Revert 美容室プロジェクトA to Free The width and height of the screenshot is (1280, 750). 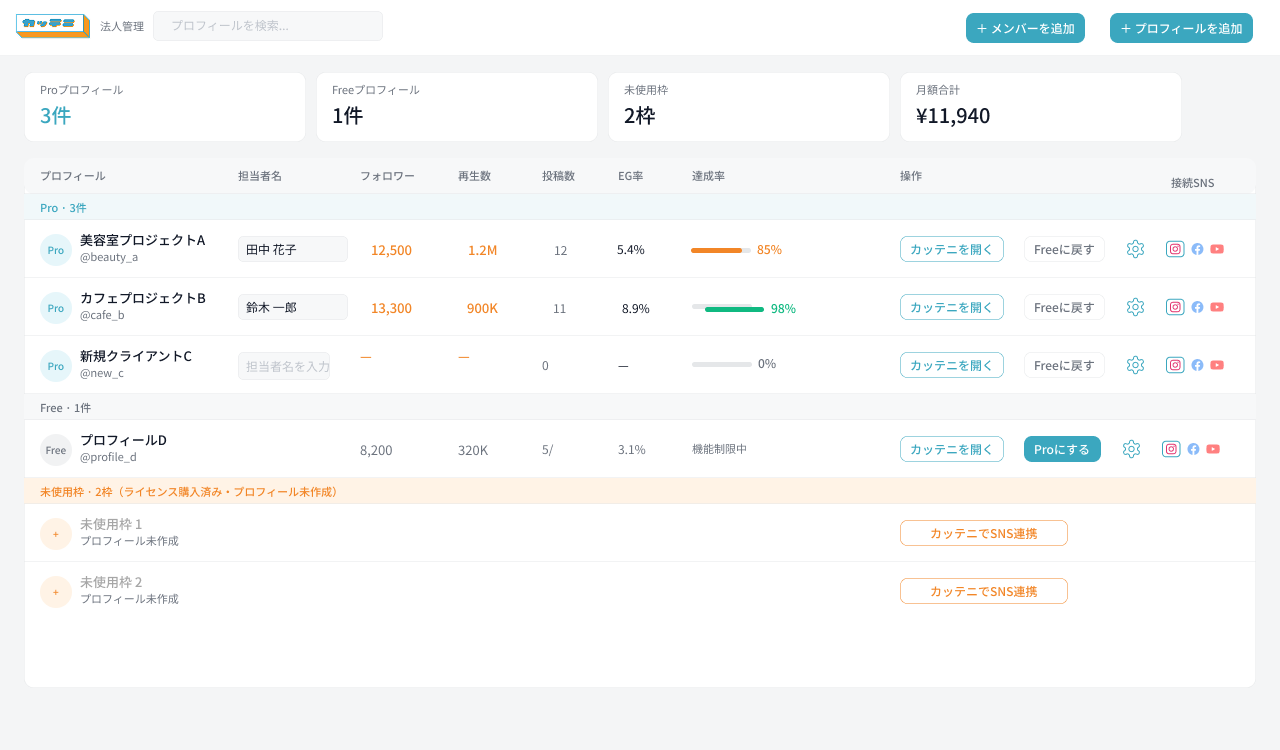pyautogui.click(x=1064, y=249)
